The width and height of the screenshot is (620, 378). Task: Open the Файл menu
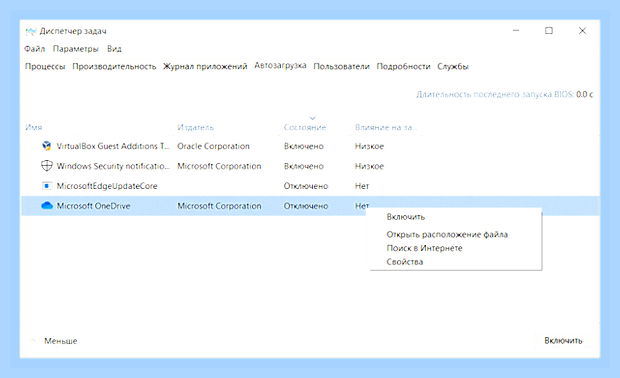[x=34, y=49]
